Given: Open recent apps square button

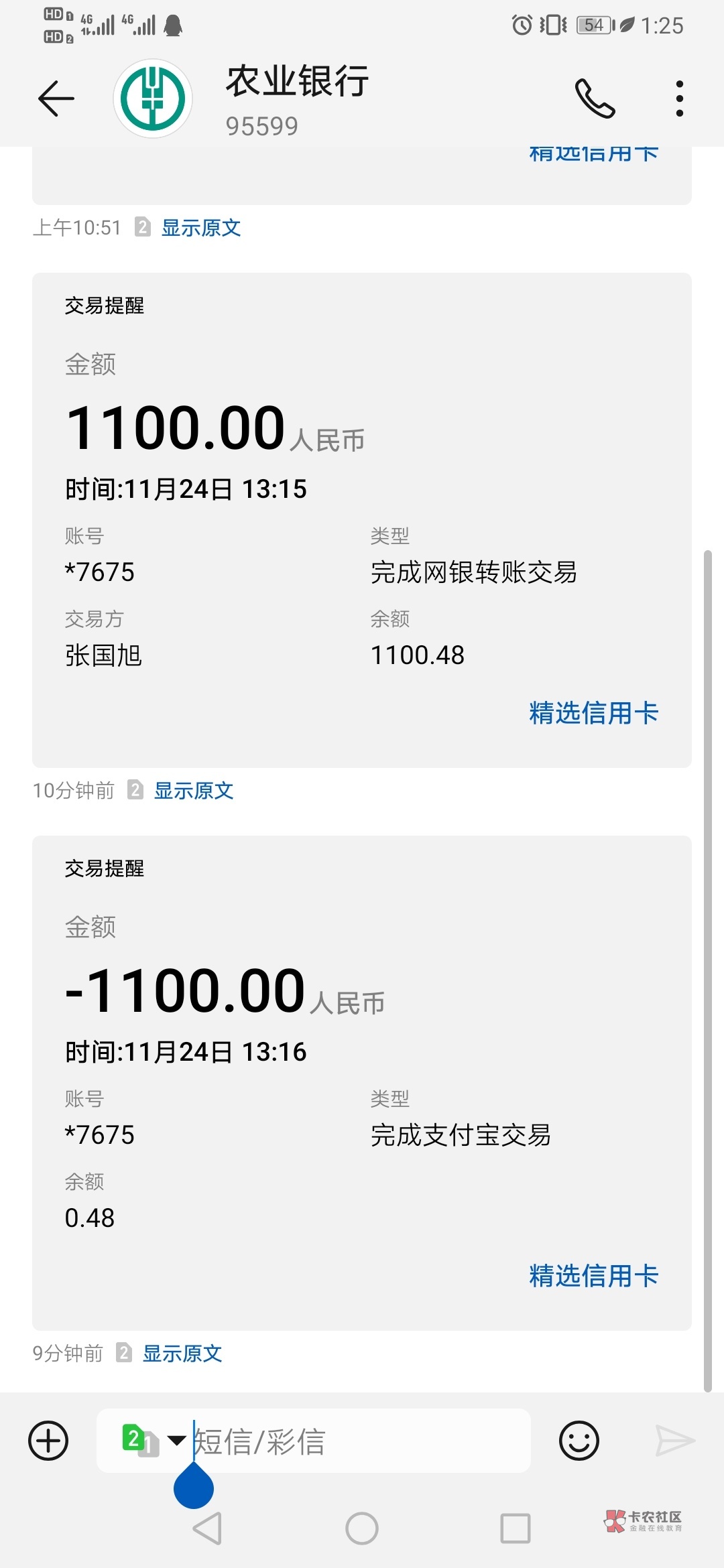Looking at the screenshot, I should tap(515, 1528).
